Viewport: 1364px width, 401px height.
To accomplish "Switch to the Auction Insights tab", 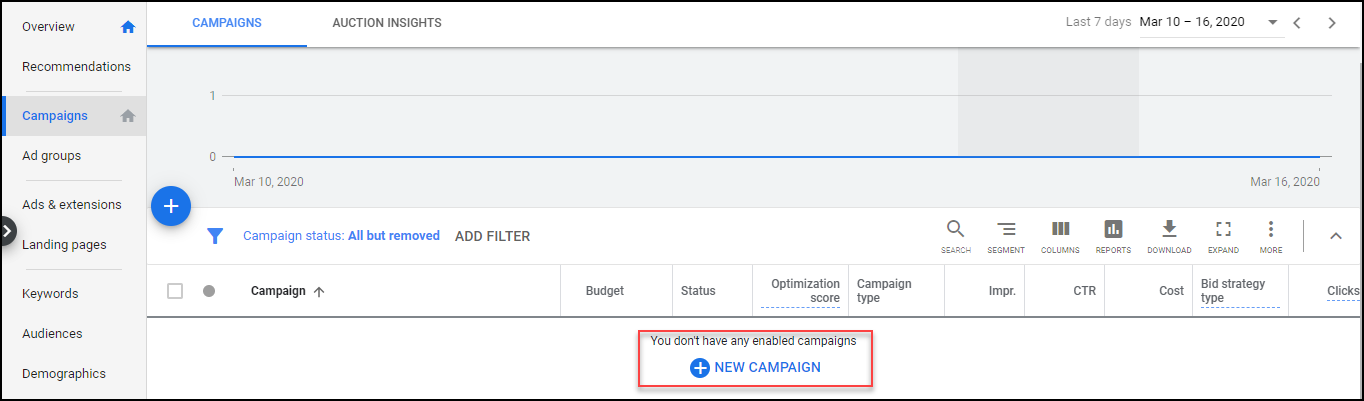I will click(x=387, y=22).
